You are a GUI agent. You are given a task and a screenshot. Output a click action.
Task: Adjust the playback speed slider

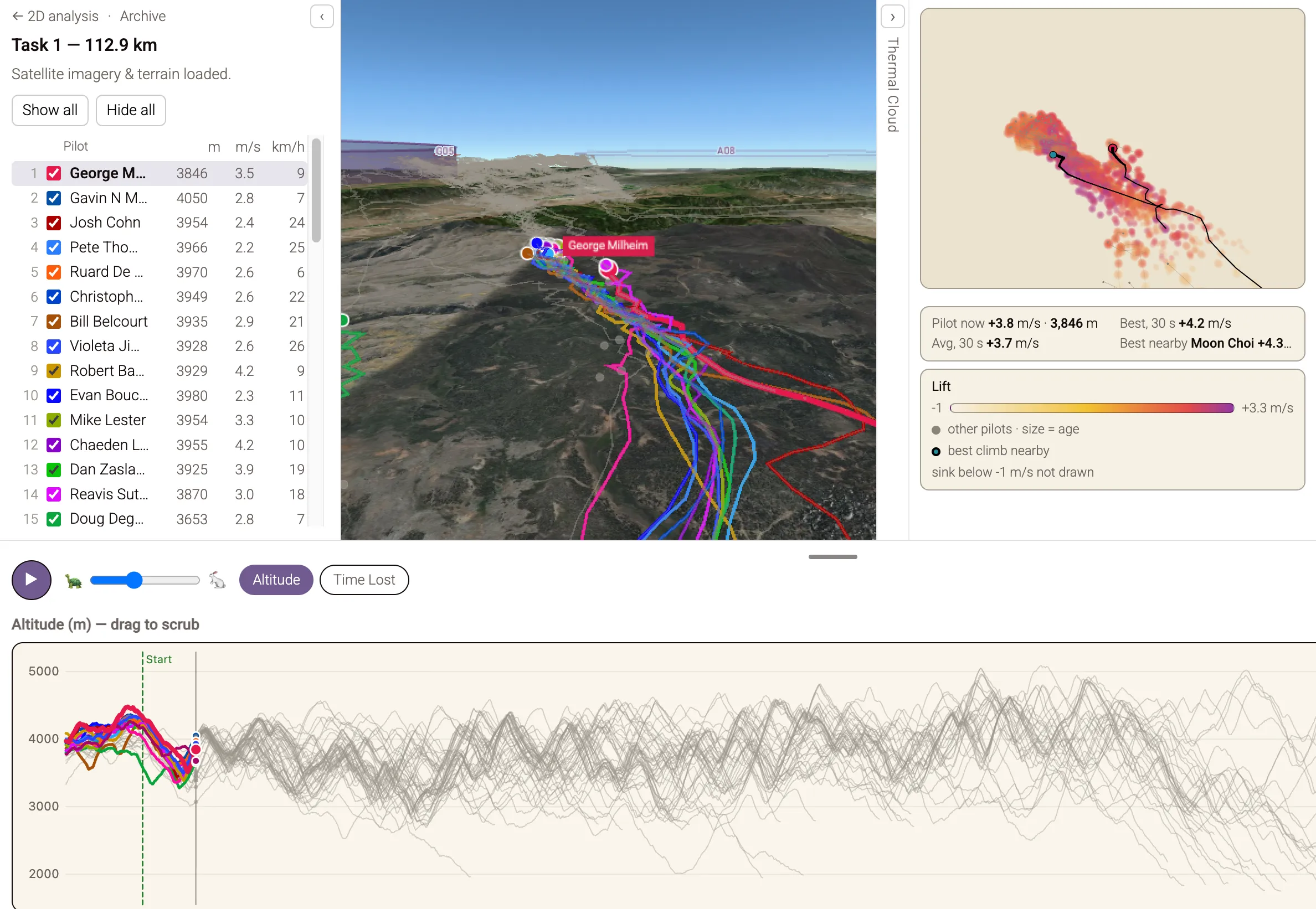(x=145, y=580)
